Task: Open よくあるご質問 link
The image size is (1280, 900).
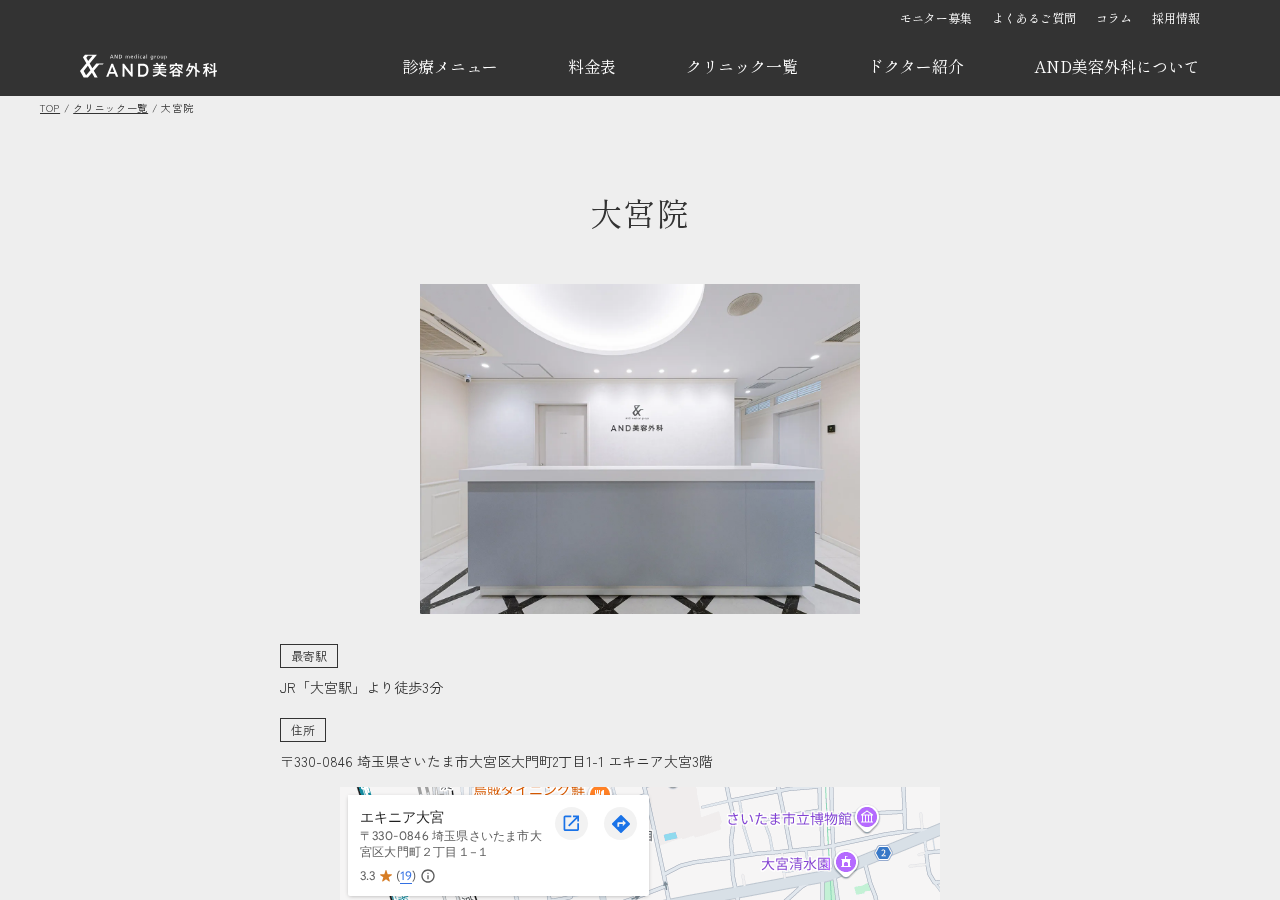Action: (1034, 18)
